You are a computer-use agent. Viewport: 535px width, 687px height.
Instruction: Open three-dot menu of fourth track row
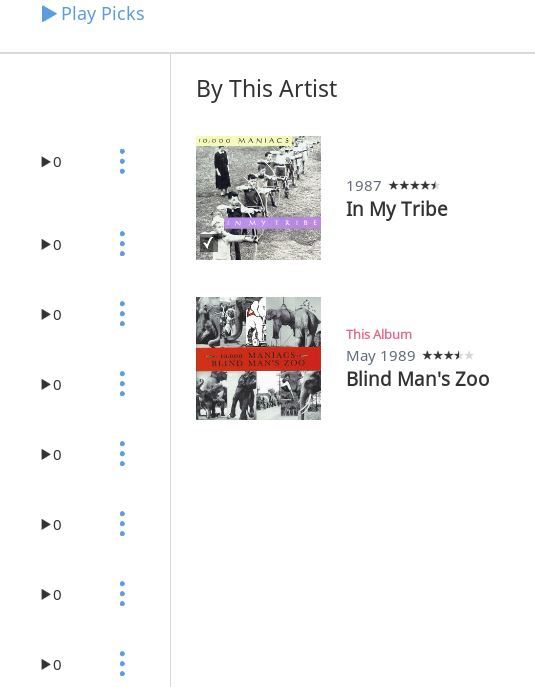122,384
